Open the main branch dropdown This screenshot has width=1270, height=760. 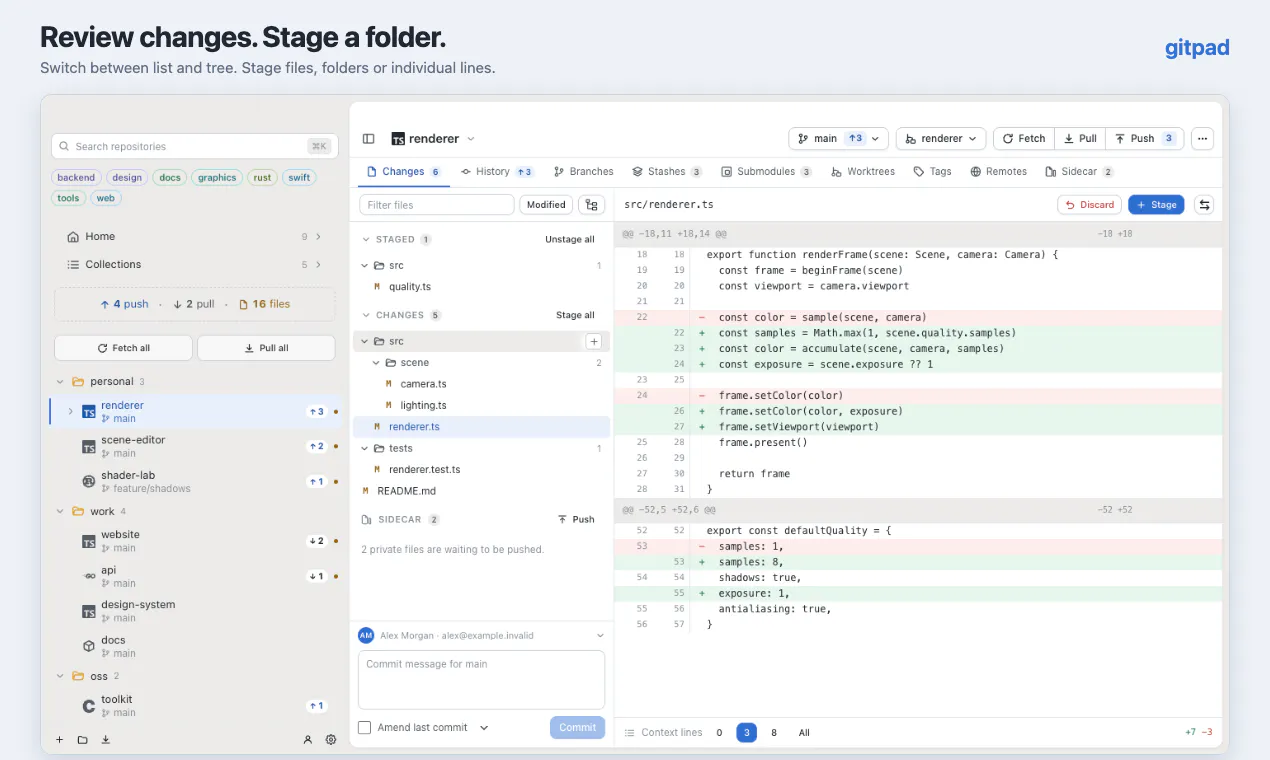pos(839,139)
